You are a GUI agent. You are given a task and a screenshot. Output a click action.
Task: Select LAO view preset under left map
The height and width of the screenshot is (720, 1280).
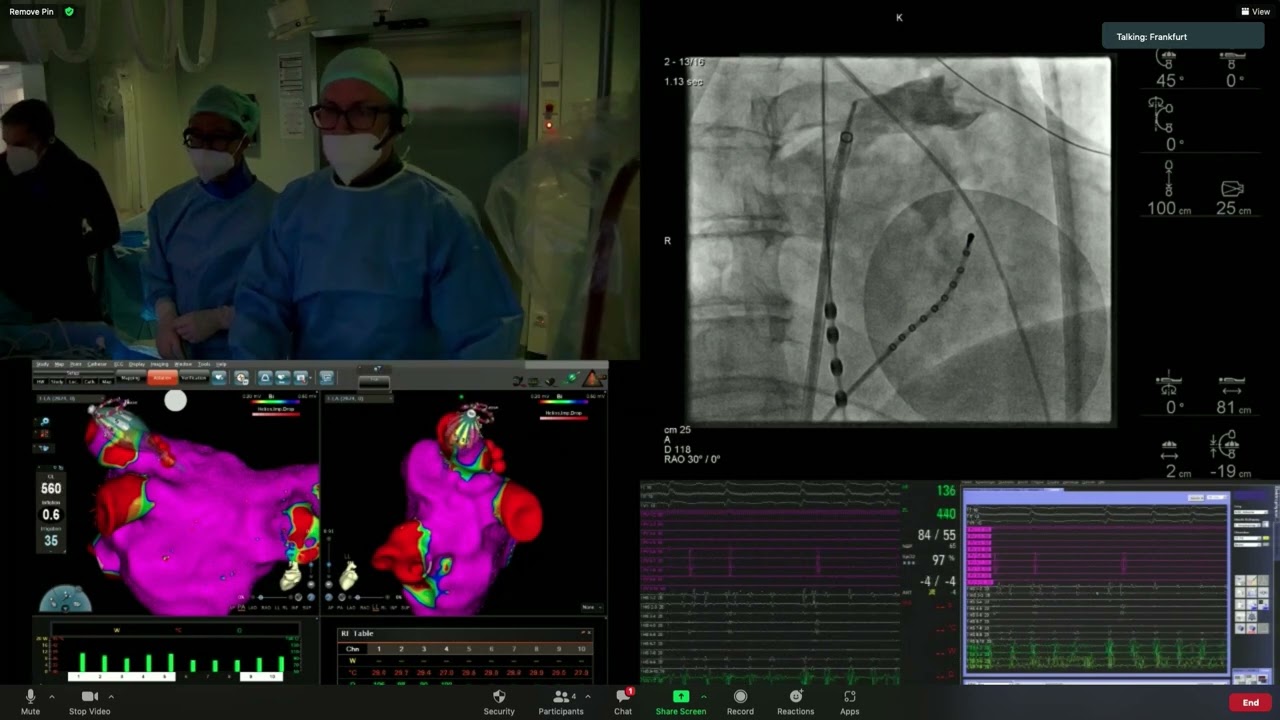tap(252, 607)
